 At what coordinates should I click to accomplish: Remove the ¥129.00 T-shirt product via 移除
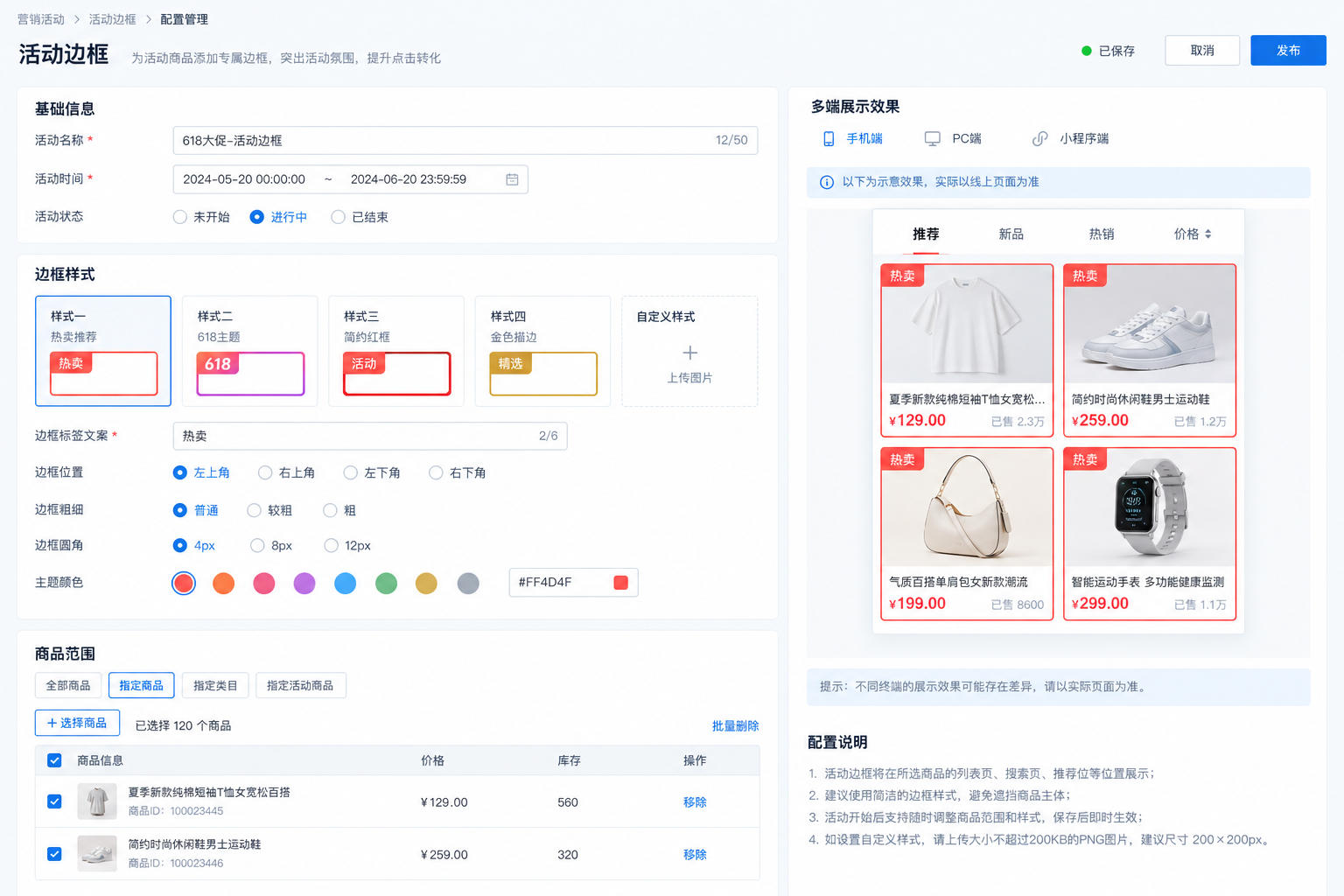(x=695, y=802)
